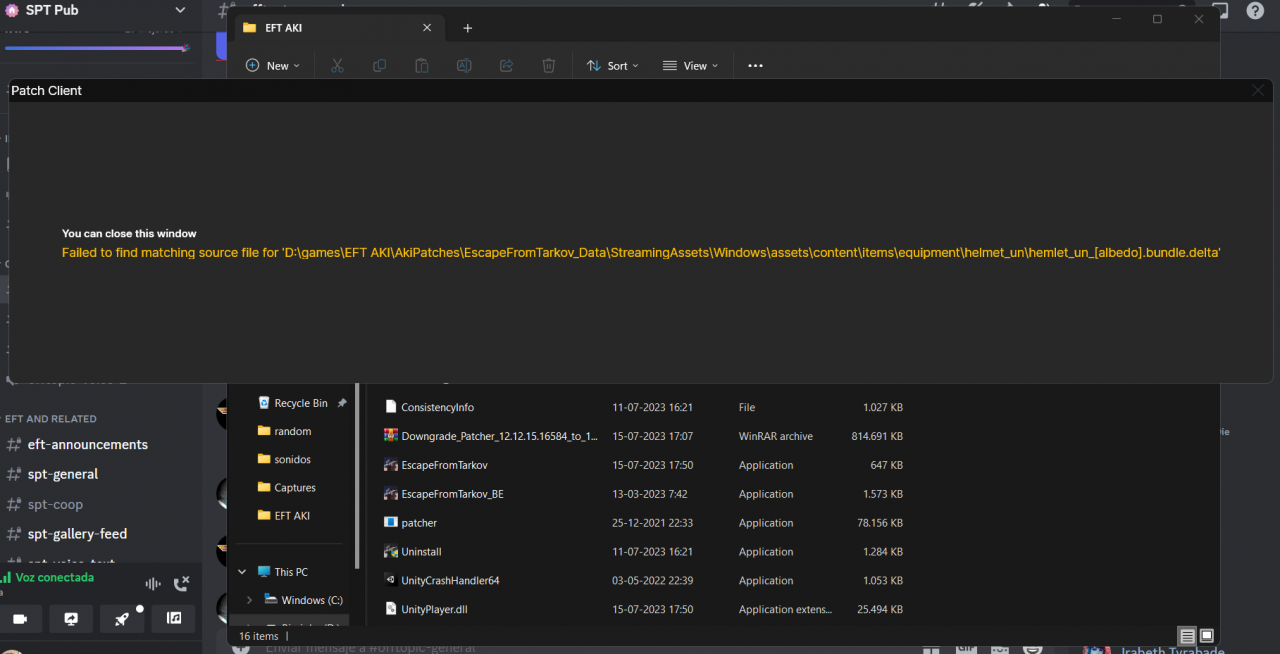
Task: Start an activity with rocket icon
Action: [122, 619]
